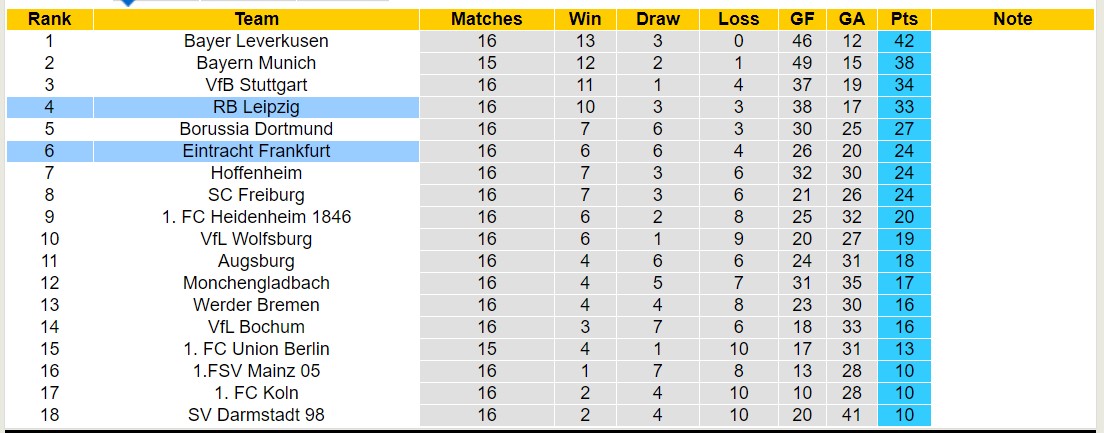
Task: Select Bayern Munich in the table
Action: [256, 63]
